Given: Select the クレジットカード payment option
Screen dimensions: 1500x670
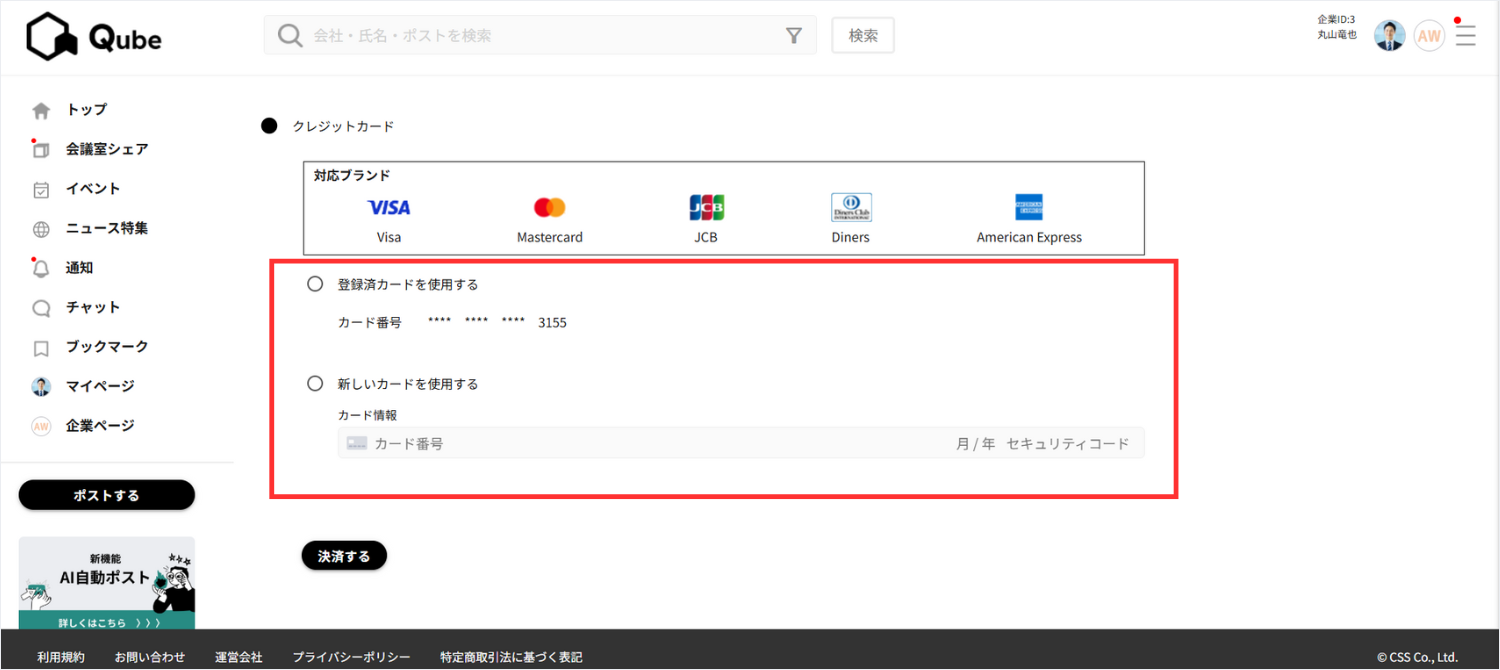Looking at the screenshot, I should pyautogui.click(x=269, y=126).
